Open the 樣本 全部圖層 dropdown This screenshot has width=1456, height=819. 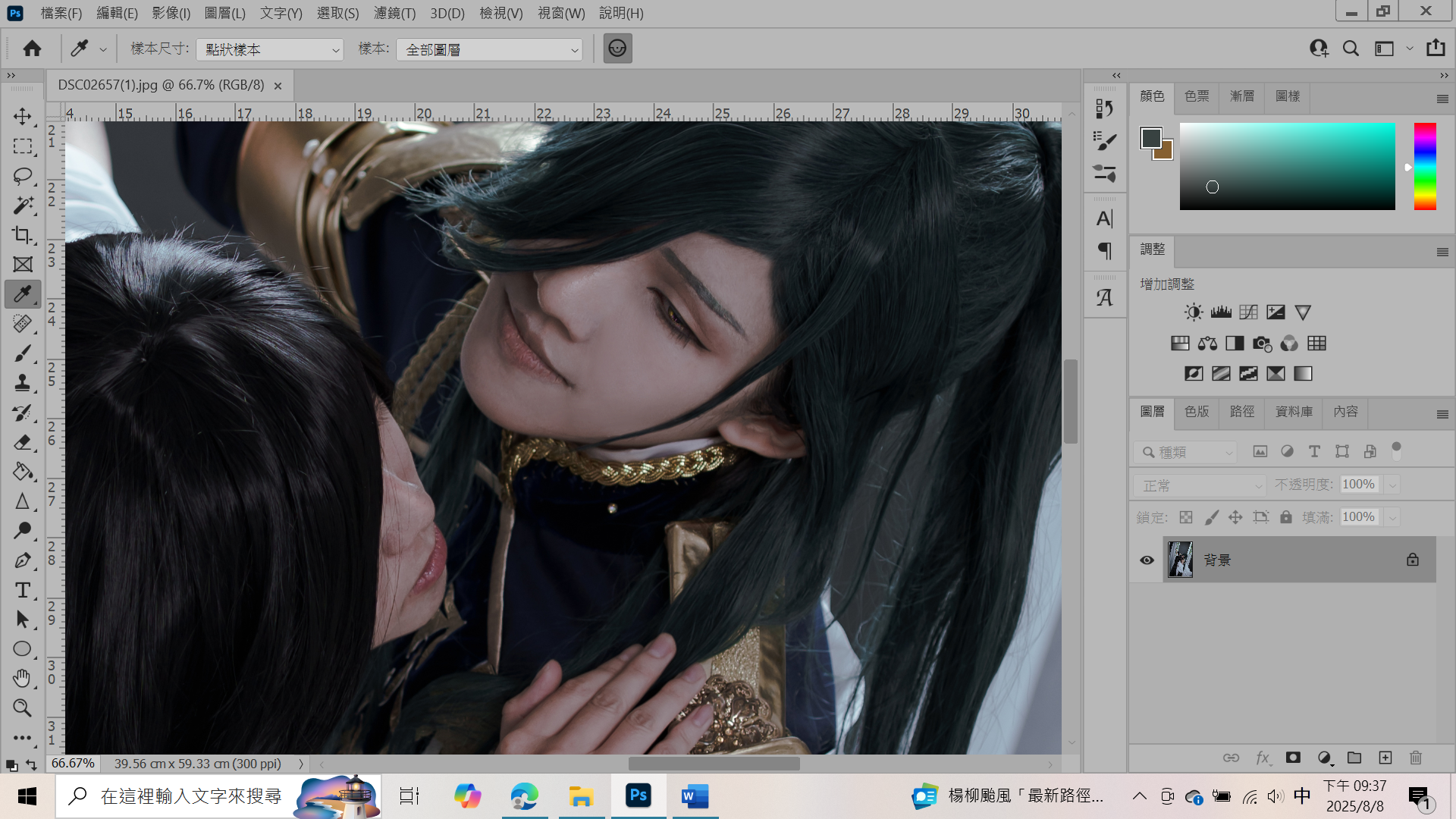489,49
